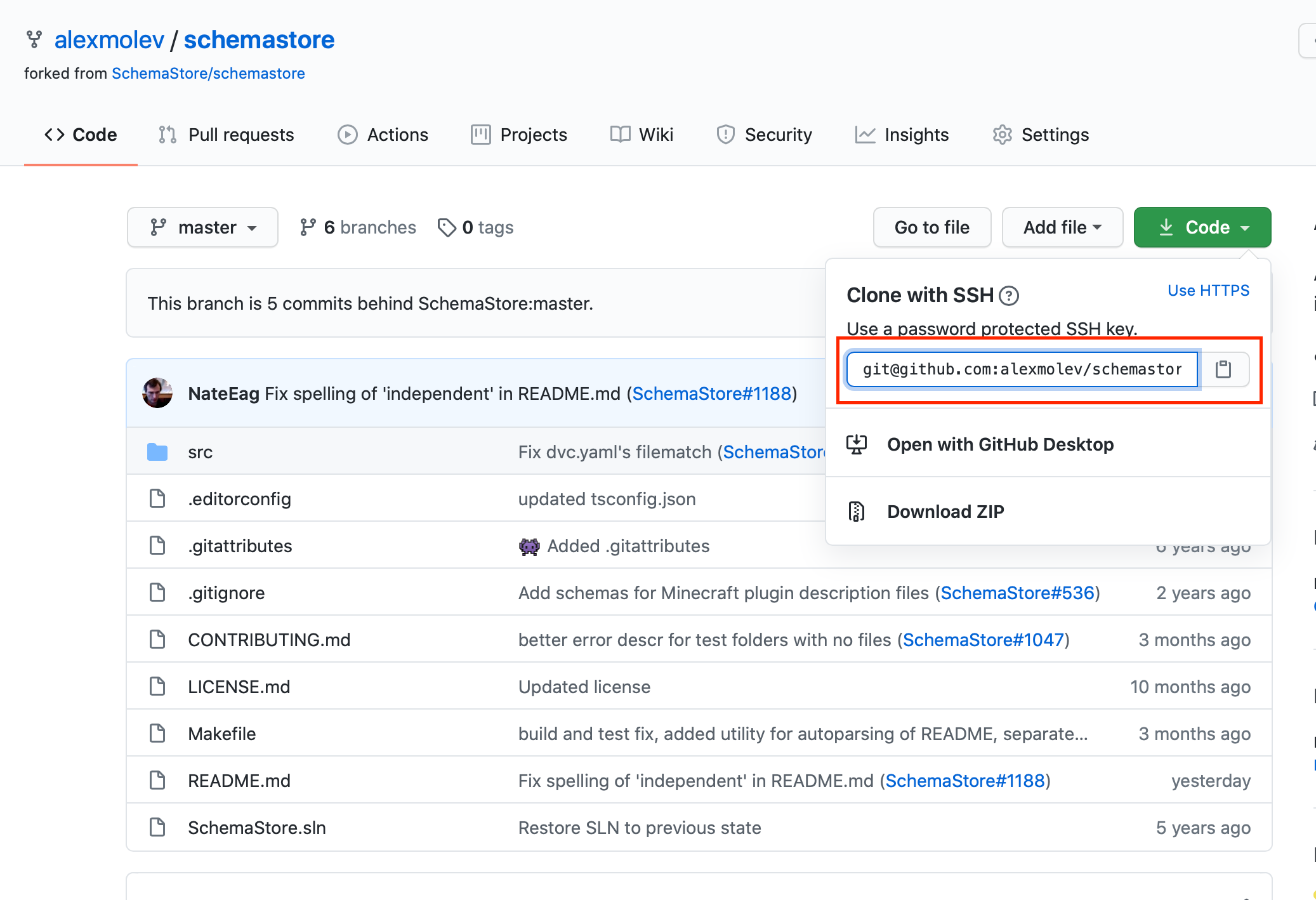Expand the Add file dropdown

point(1062,227)
